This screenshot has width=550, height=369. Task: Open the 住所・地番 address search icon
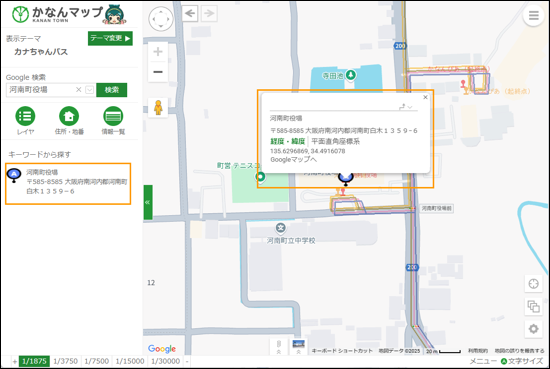click(69, 116)
